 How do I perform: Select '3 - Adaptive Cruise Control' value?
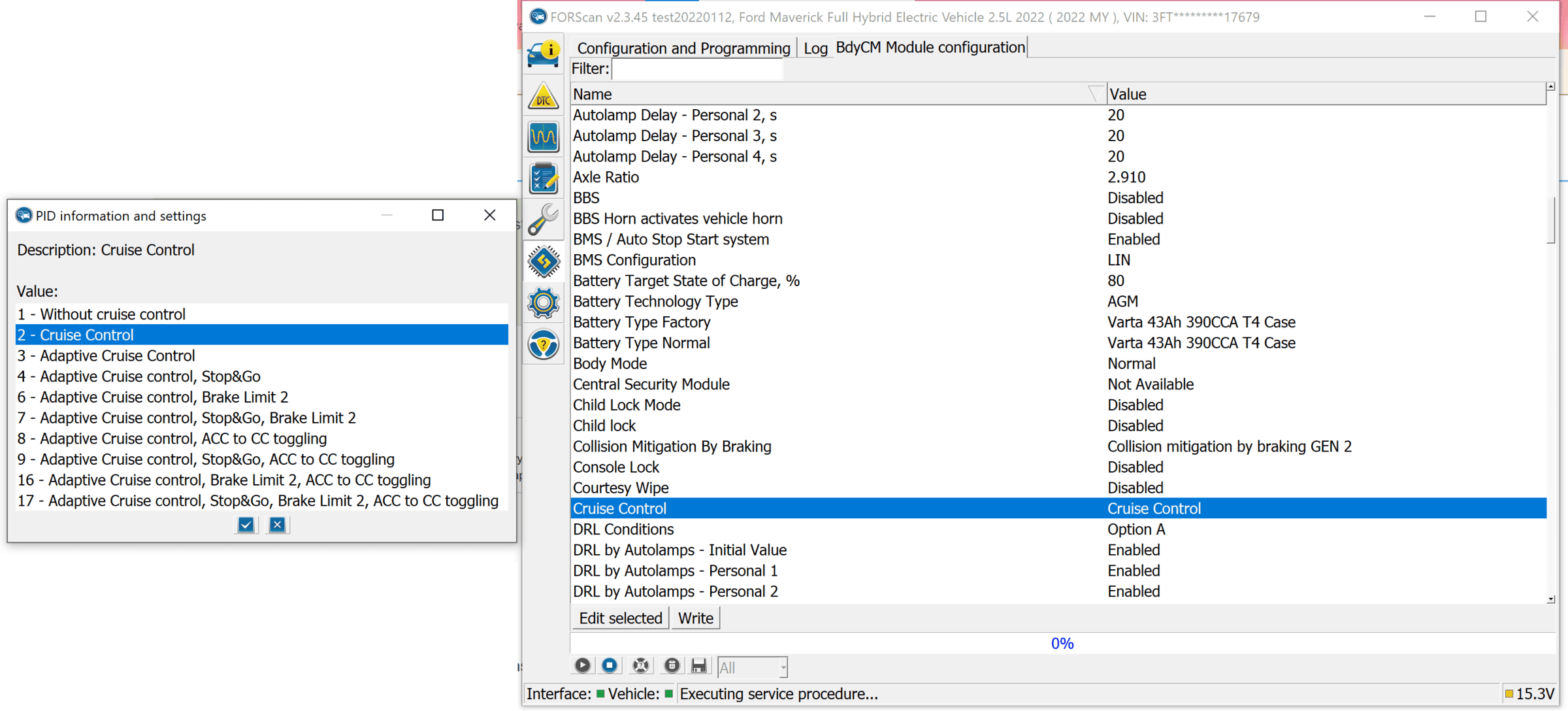262,355
